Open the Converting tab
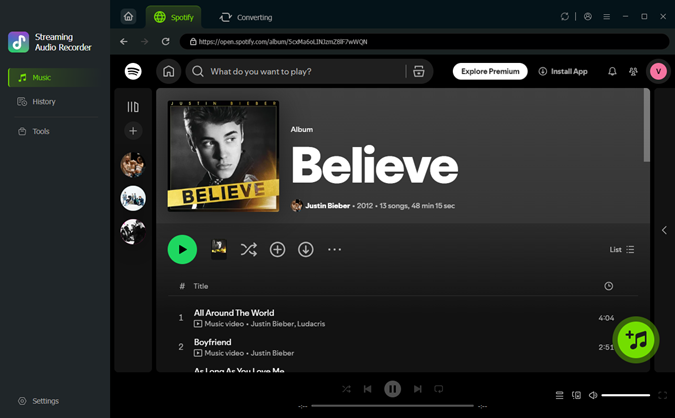The height and width of the screenshot is (418, 675). pos(246,17)
